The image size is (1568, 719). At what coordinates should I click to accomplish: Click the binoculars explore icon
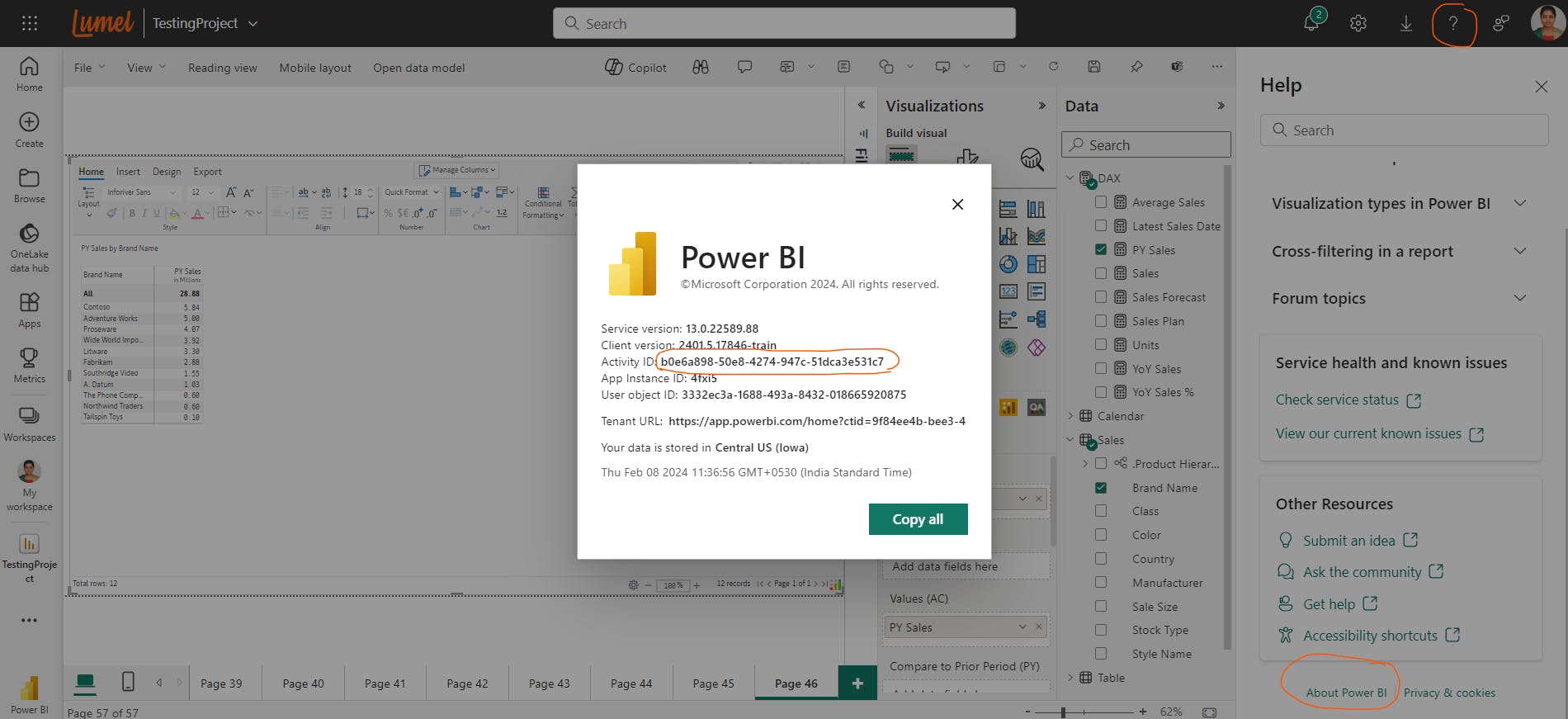pos(701,68)
